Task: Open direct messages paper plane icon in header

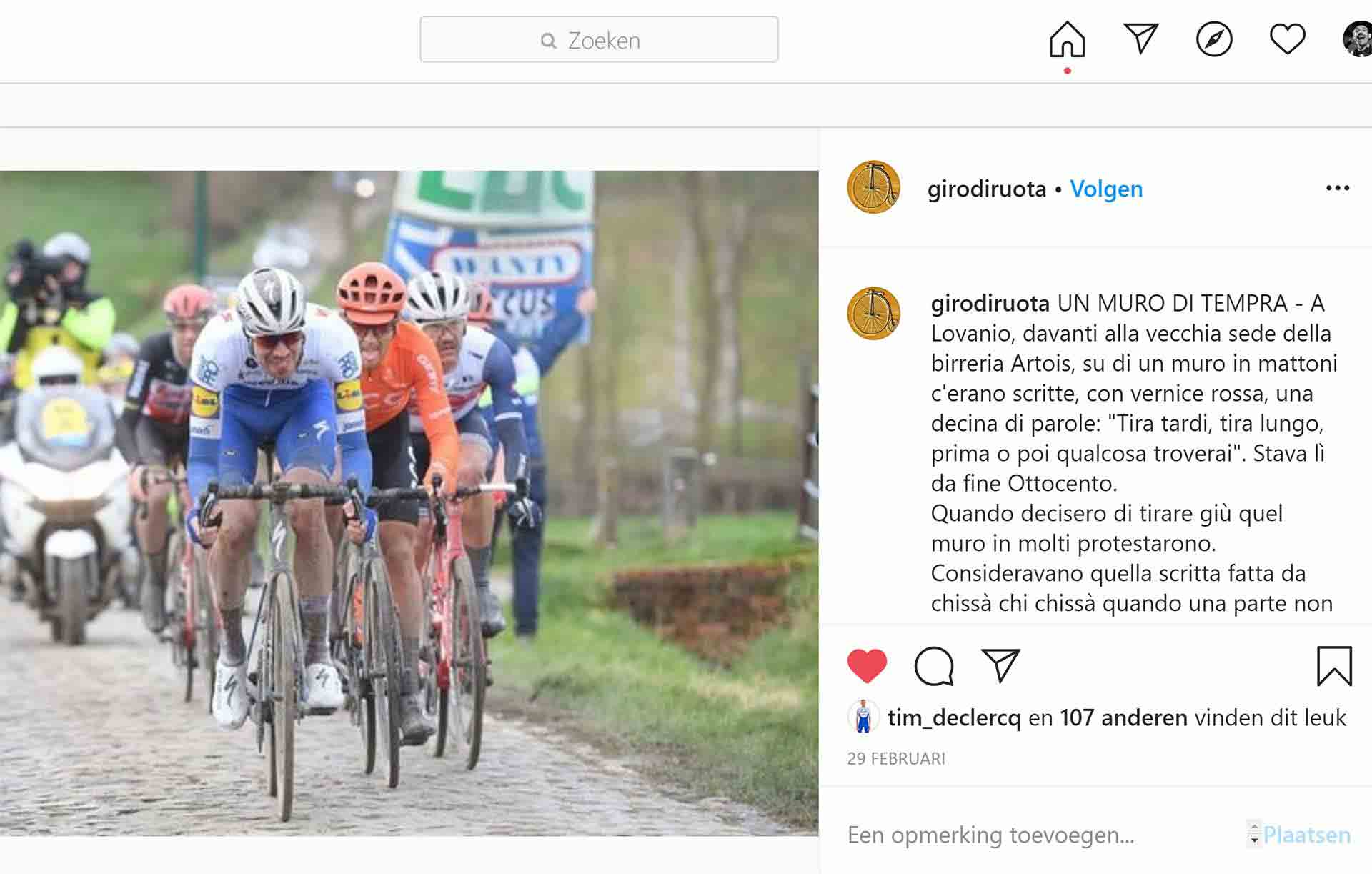Action: click(1140, 39)
